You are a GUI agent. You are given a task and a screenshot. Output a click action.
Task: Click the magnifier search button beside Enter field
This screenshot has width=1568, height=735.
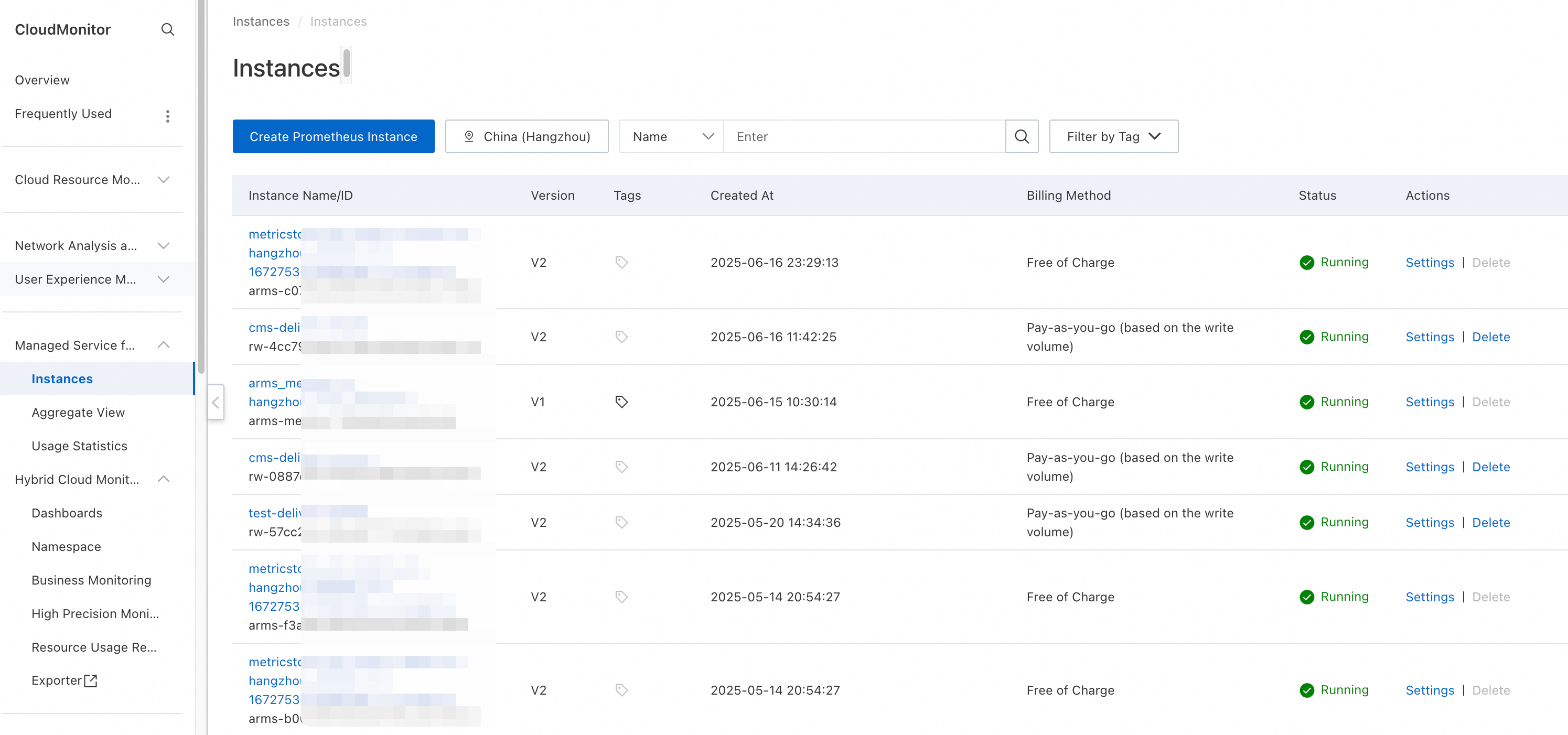point(1022,136)
